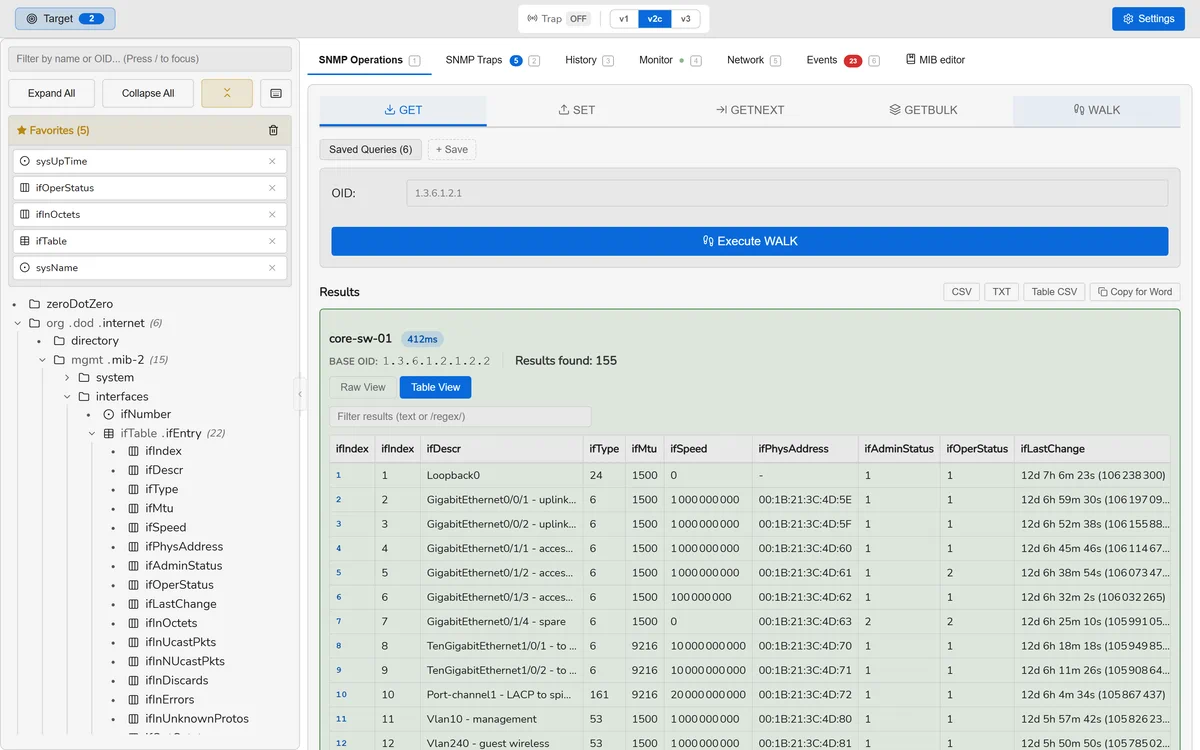The image size is (1200, 750).
Task: Open the ifTable favorite via its table icon
Action: (x=25, y=241)
